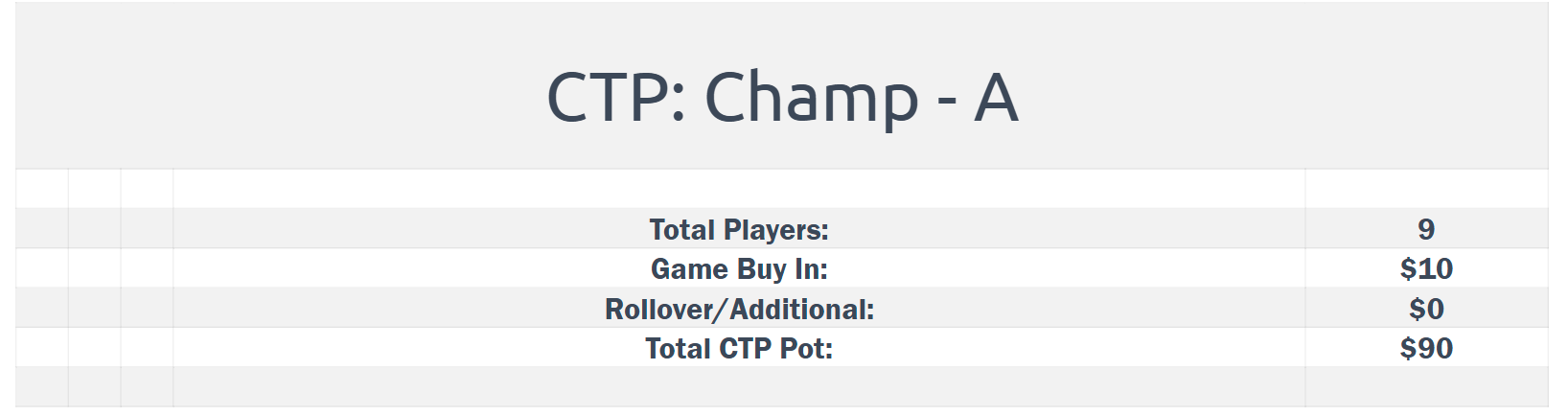
Task: Click leftmost narrow cell in Rollover/Additional row
Action: click(42, 309)
